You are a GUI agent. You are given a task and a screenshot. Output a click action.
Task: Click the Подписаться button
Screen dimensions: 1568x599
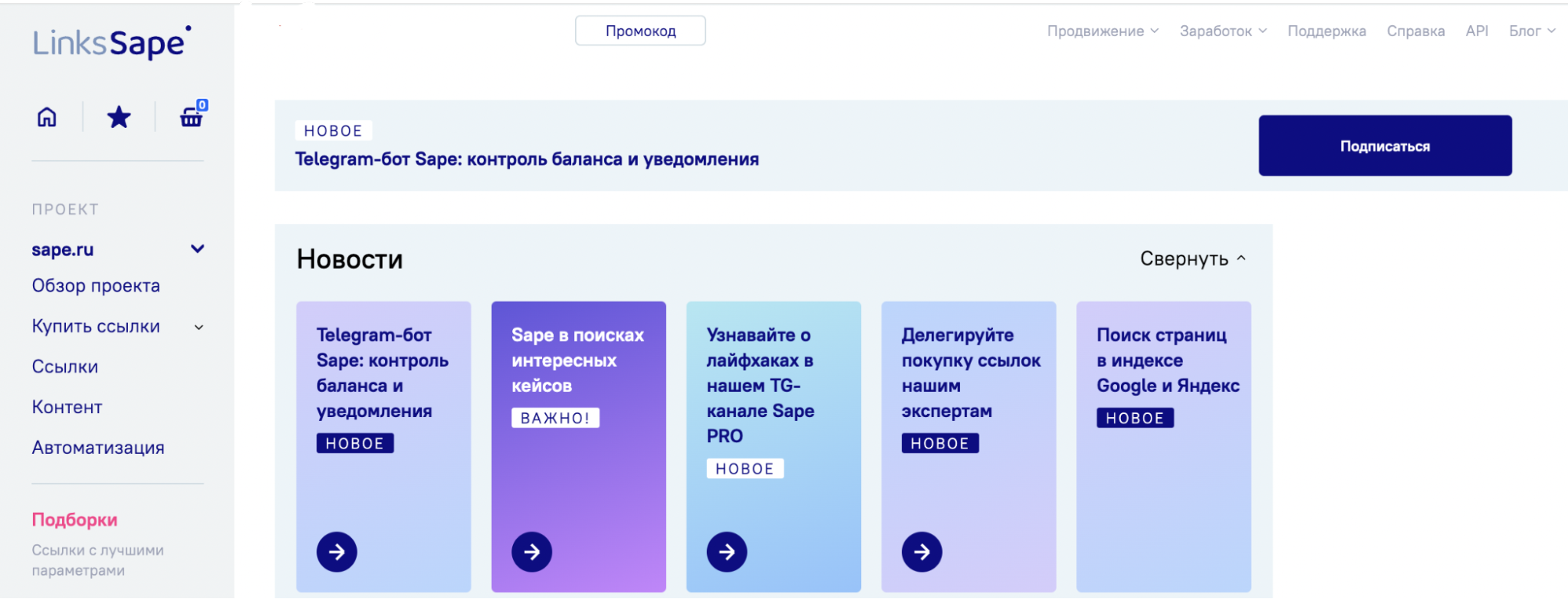pos(1384,146)
